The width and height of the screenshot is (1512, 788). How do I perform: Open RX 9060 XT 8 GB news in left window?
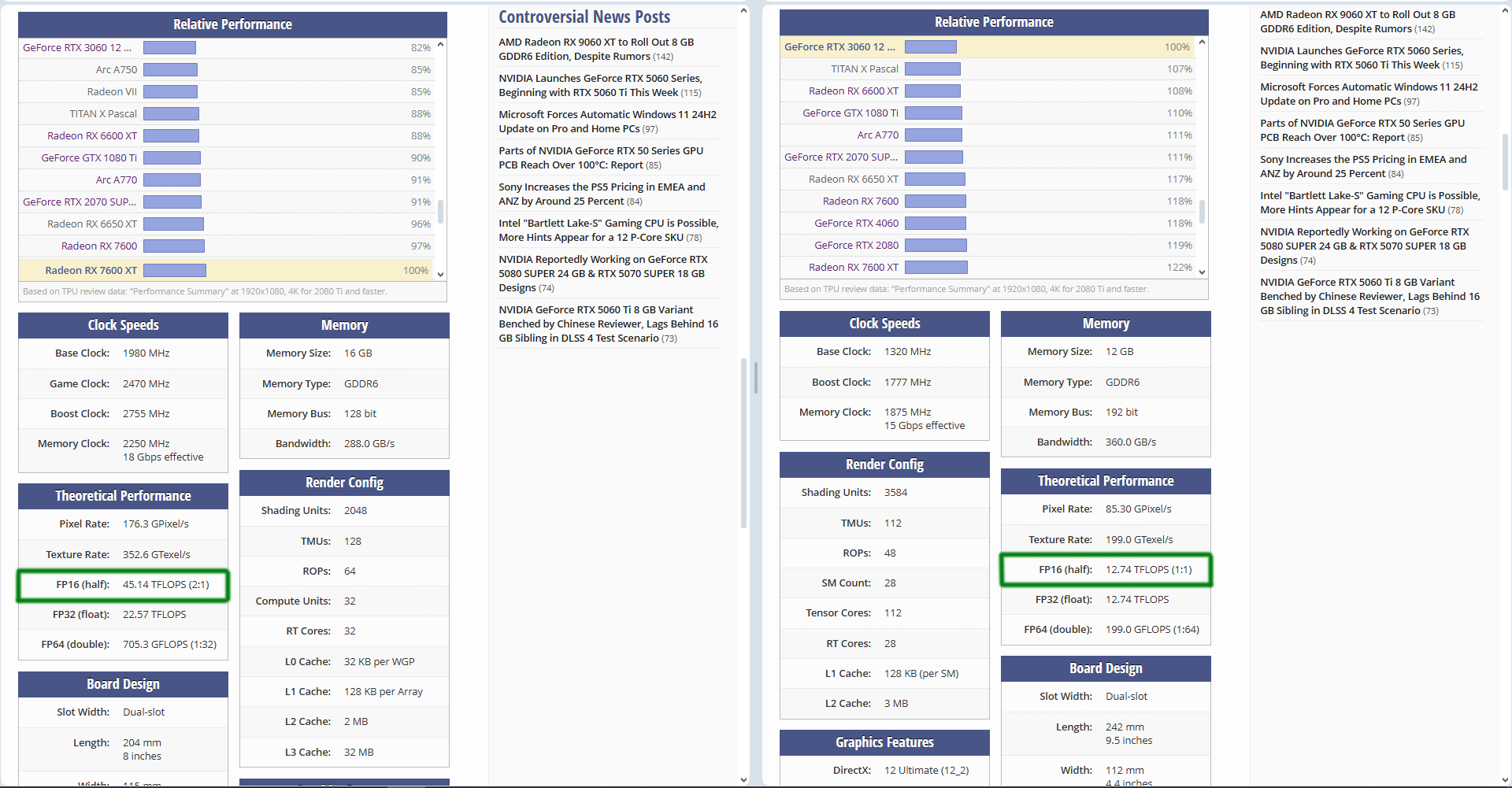tap(596, 49)
